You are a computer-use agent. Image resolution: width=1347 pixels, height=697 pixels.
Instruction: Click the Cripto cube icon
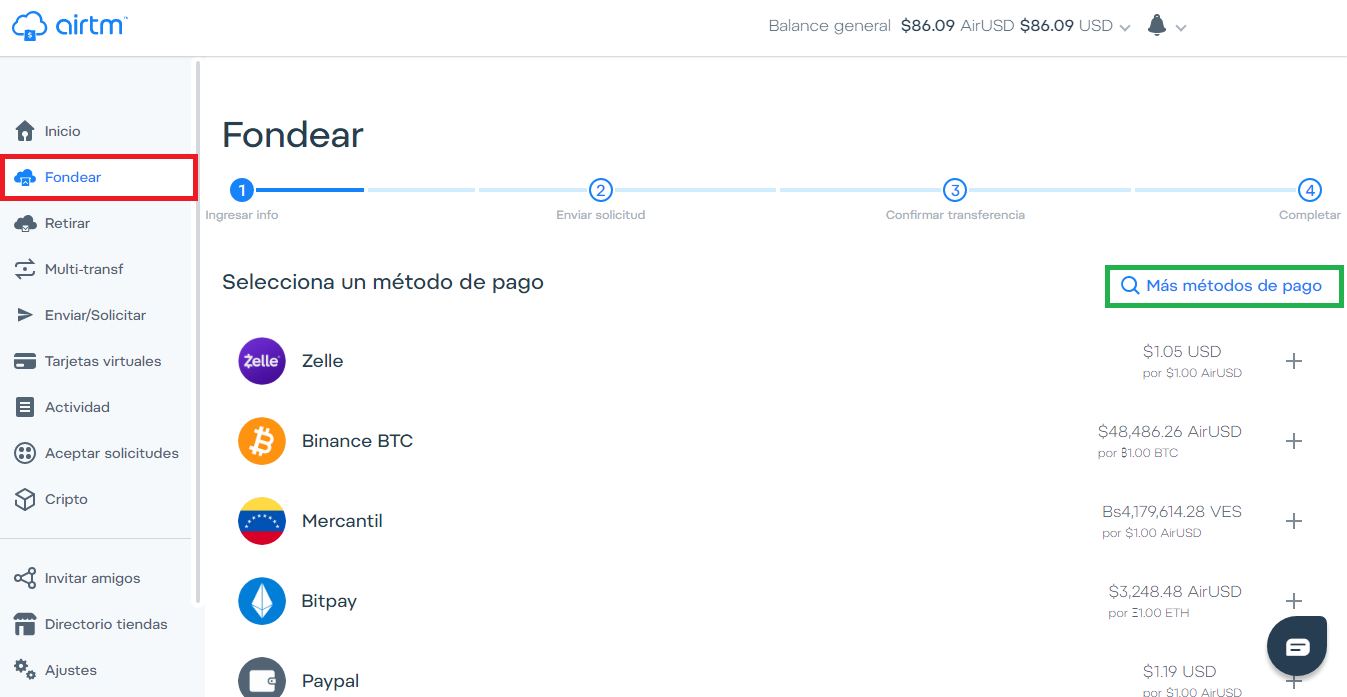coord(25,499)
